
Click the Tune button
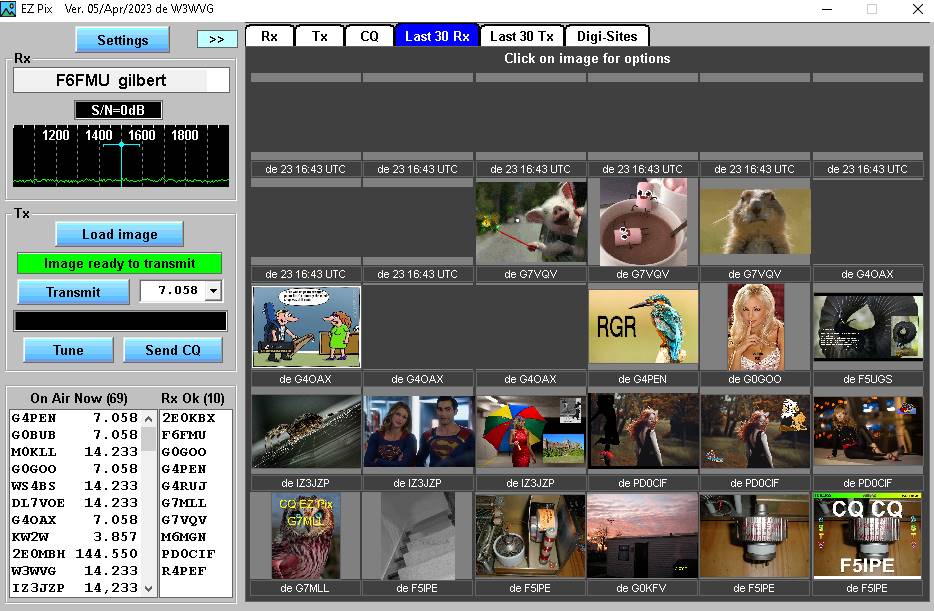(68, 350)
